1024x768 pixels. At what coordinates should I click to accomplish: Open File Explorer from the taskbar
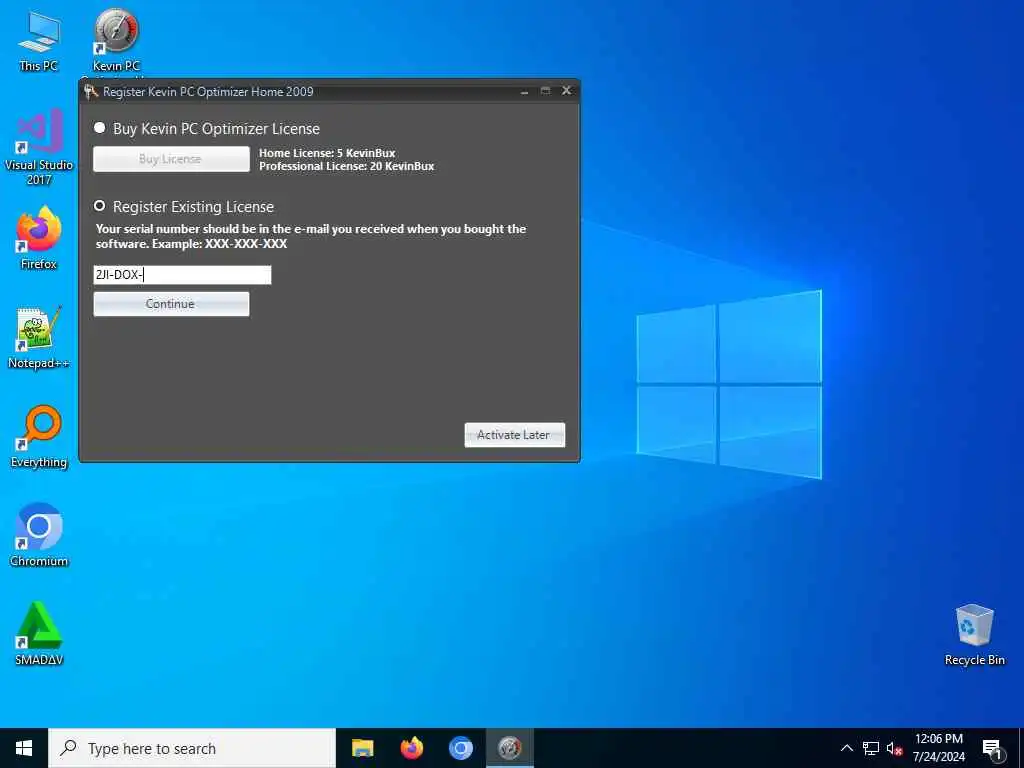pyautogui.click(x=362, y=748)
